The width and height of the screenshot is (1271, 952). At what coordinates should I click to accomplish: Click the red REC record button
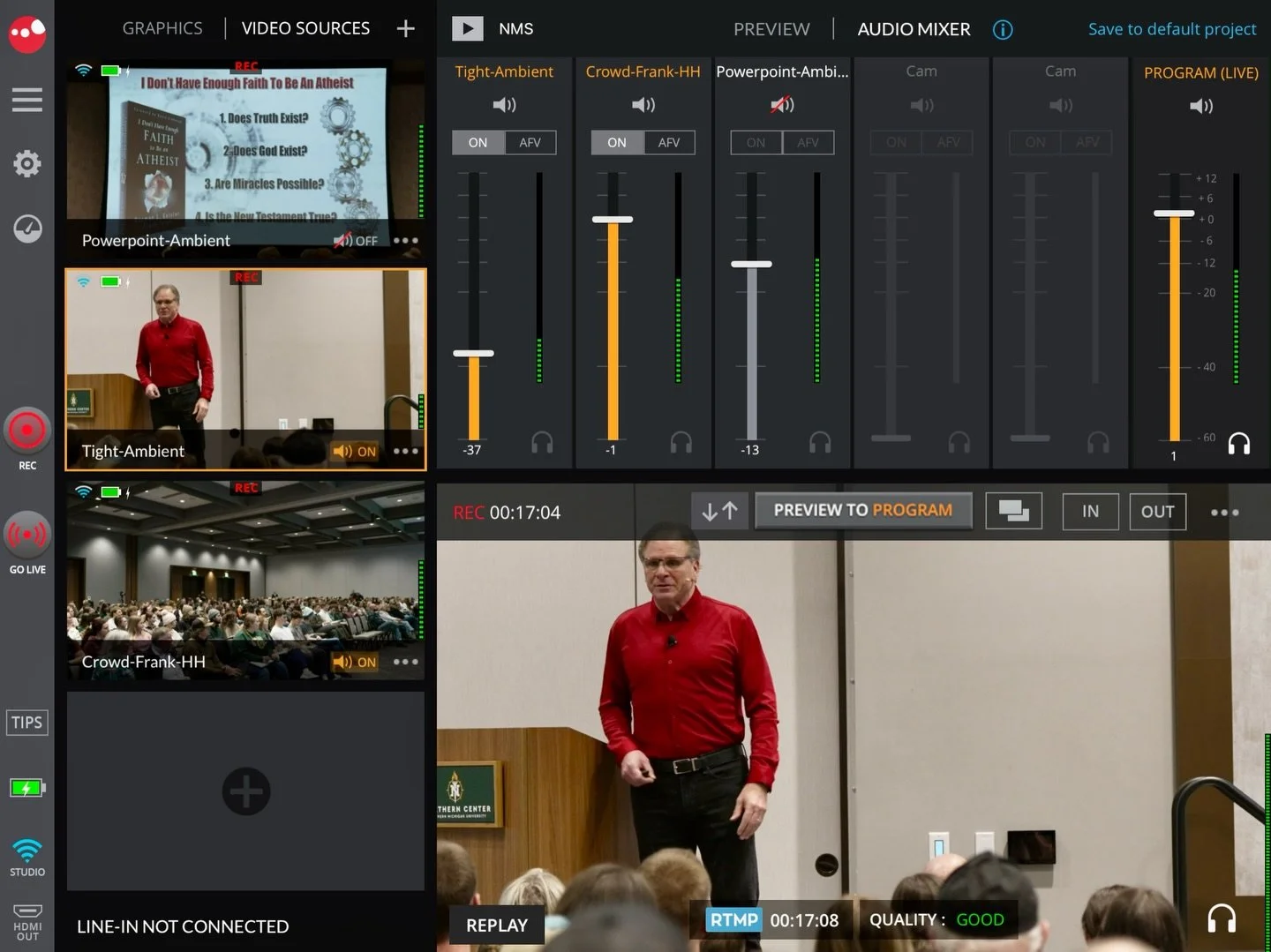point(27,431)
